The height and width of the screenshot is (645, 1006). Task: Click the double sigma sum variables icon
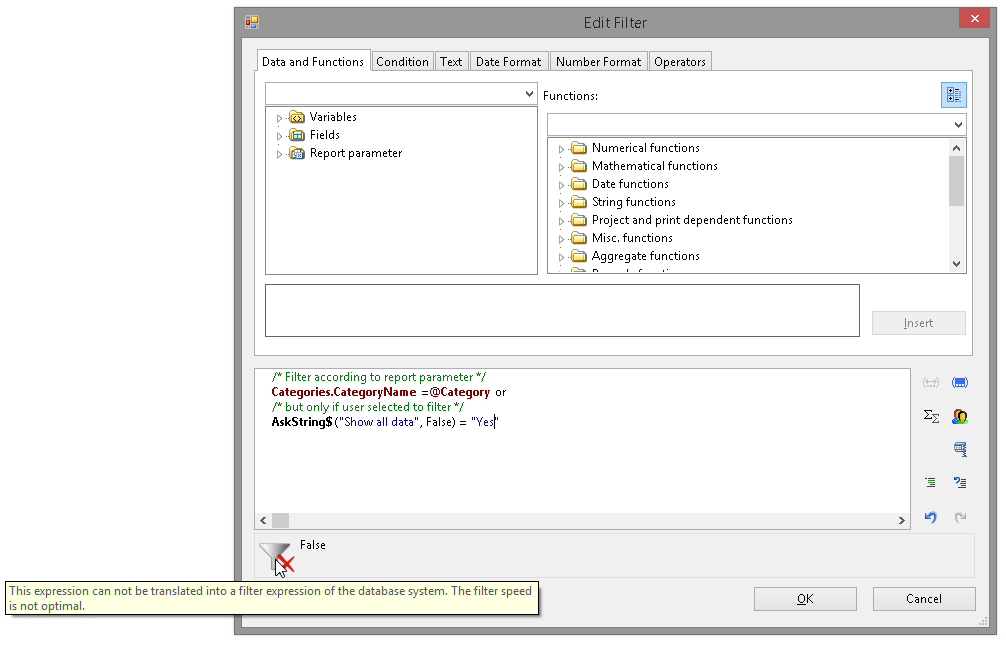coord(931,417)
